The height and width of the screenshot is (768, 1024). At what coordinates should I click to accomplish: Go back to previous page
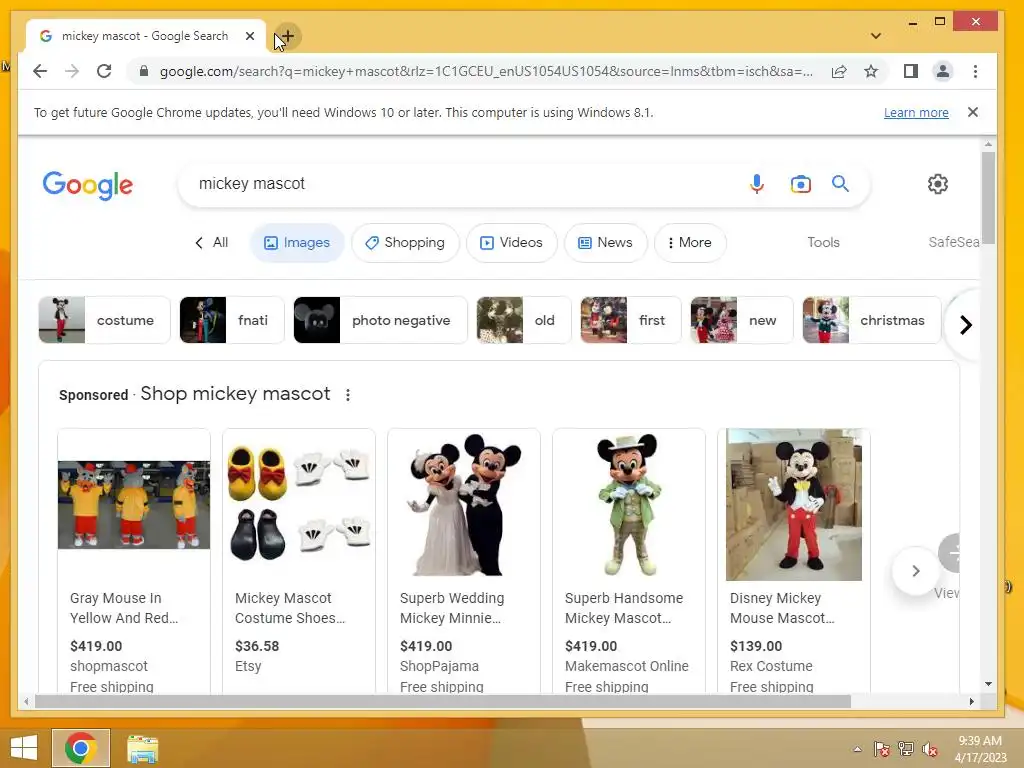(40, 71)
